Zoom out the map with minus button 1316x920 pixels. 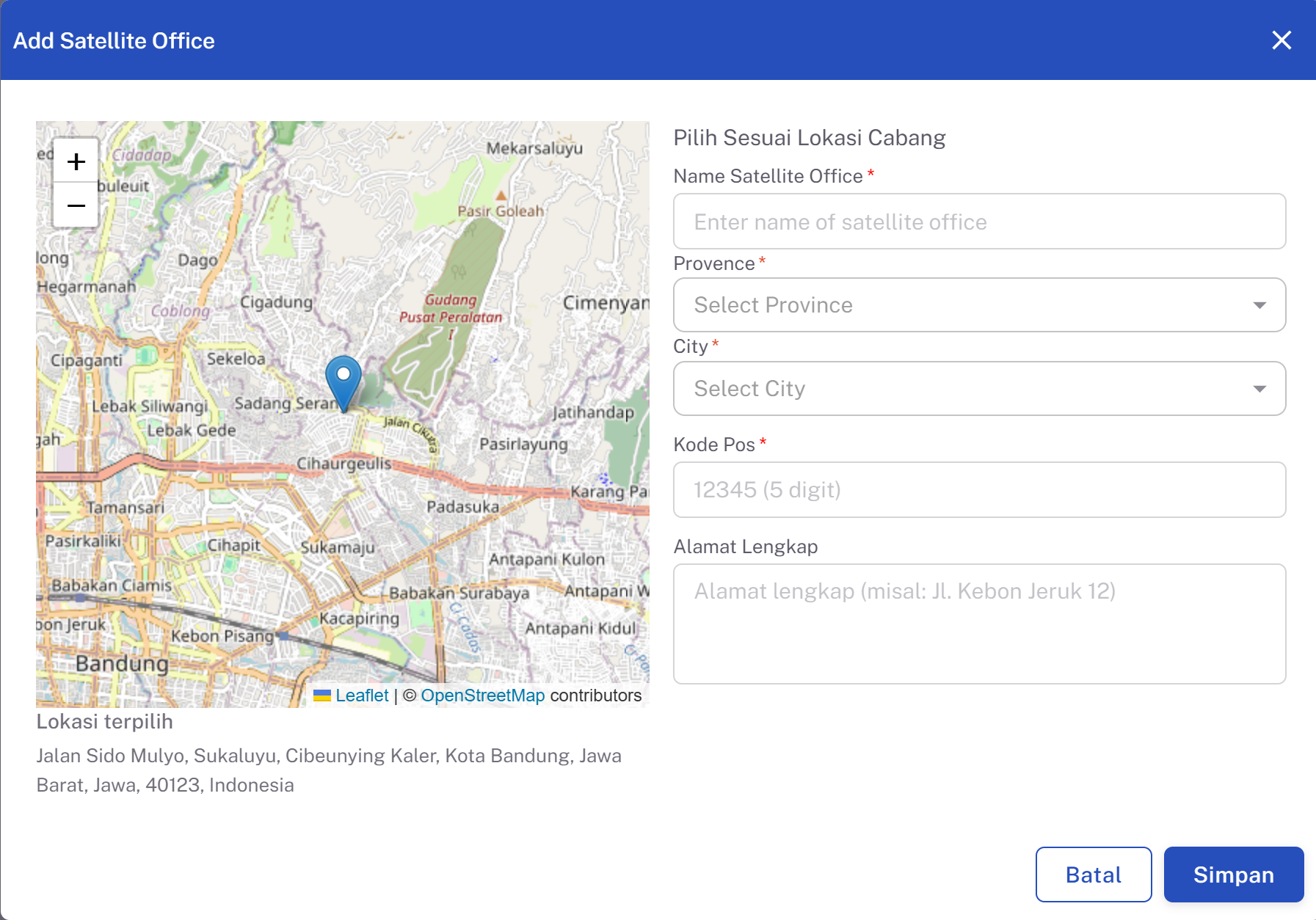pos(76,205)
